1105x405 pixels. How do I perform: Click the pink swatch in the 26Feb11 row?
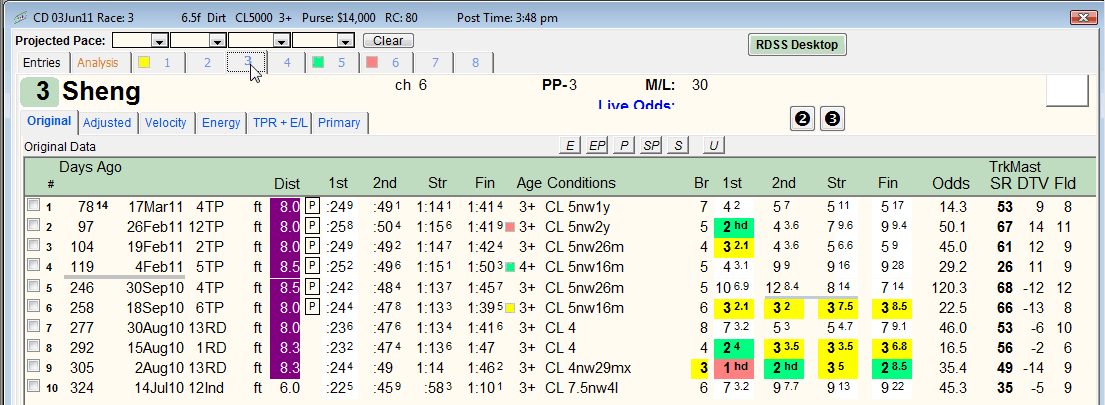coord(510,227)
